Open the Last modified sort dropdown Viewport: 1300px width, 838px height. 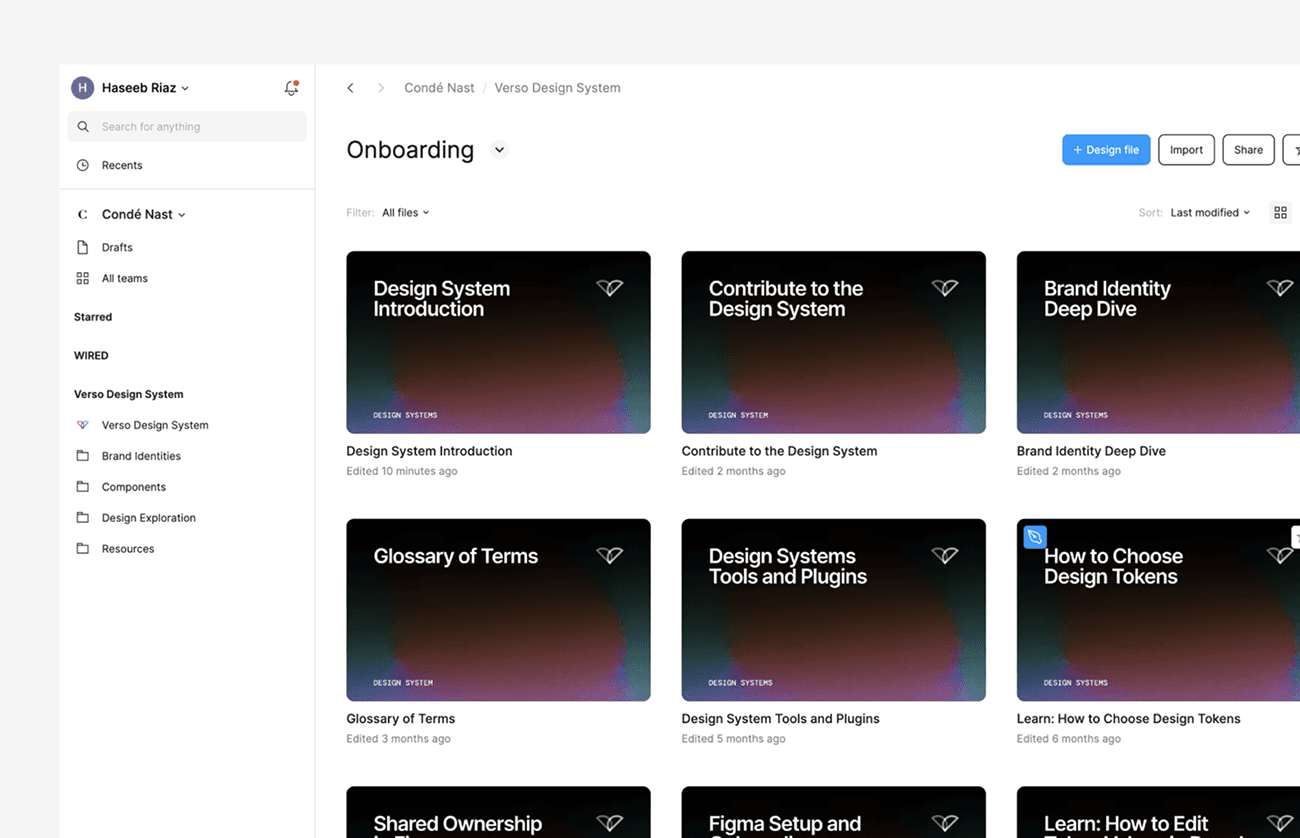pyautogui.click(x=1210, y=213)
